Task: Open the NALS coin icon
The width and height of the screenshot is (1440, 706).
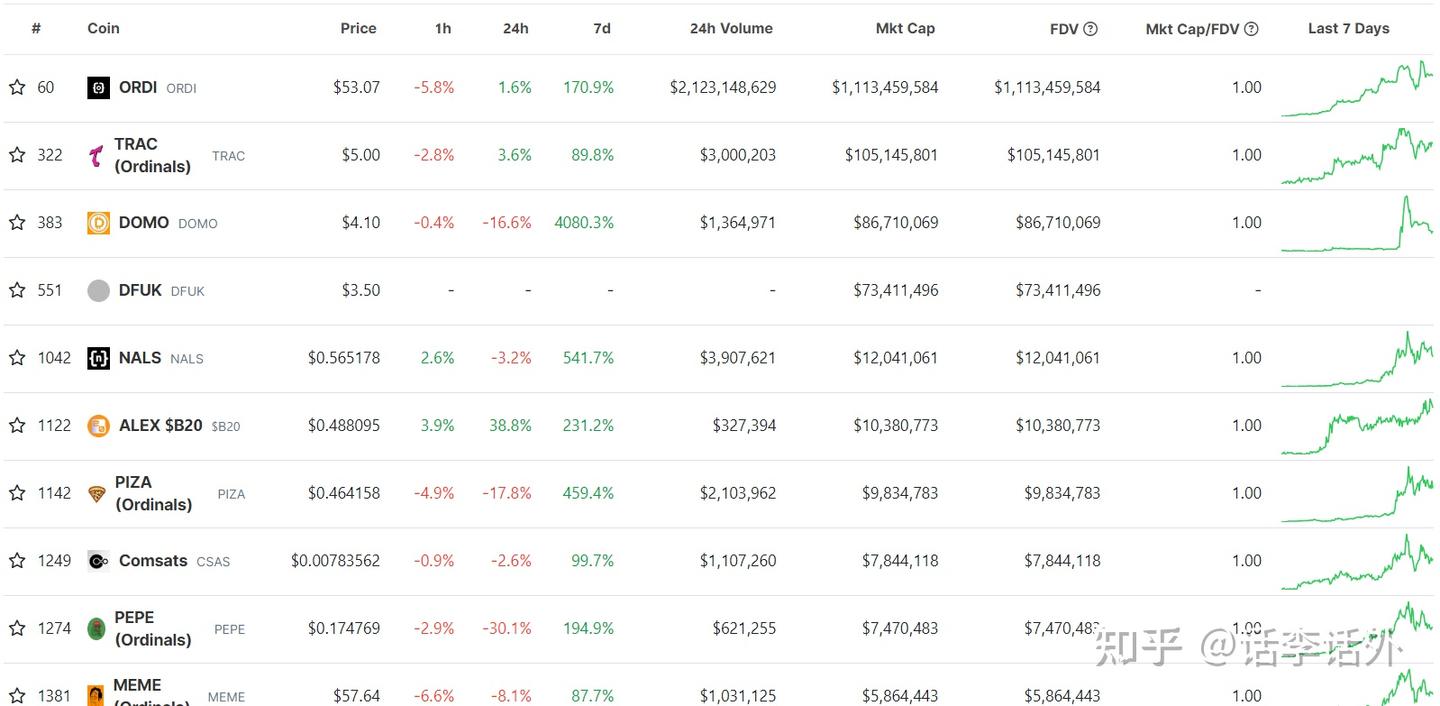Action: coord(97,357)
